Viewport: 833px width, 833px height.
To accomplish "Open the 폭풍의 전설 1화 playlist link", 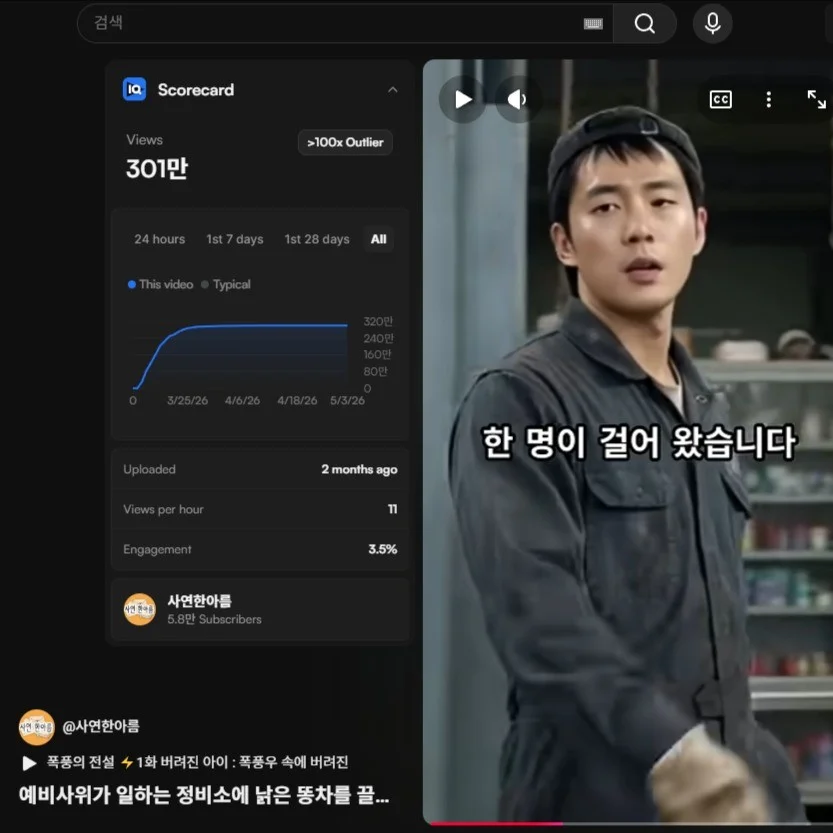I will (x=197, y=762).
